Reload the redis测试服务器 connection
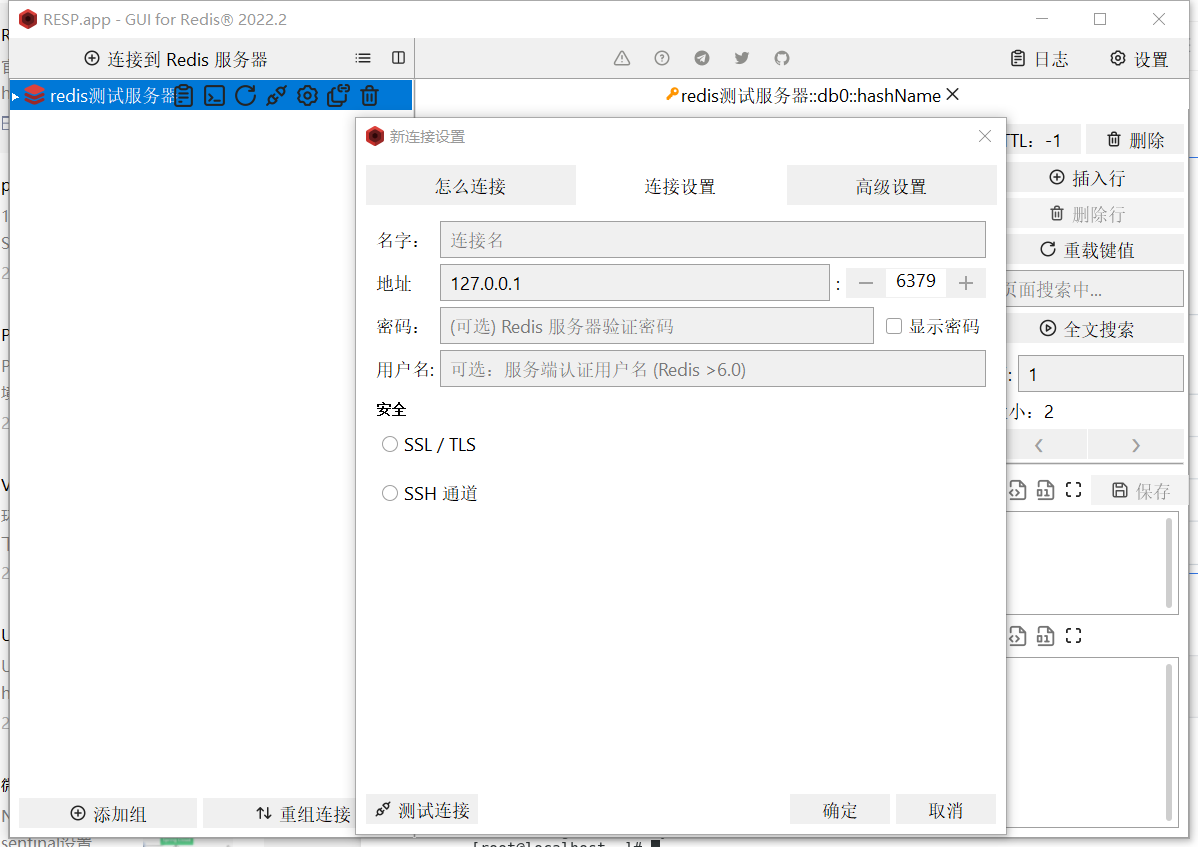This screenshot has height=847, width=1198. (x=245, y=96)
